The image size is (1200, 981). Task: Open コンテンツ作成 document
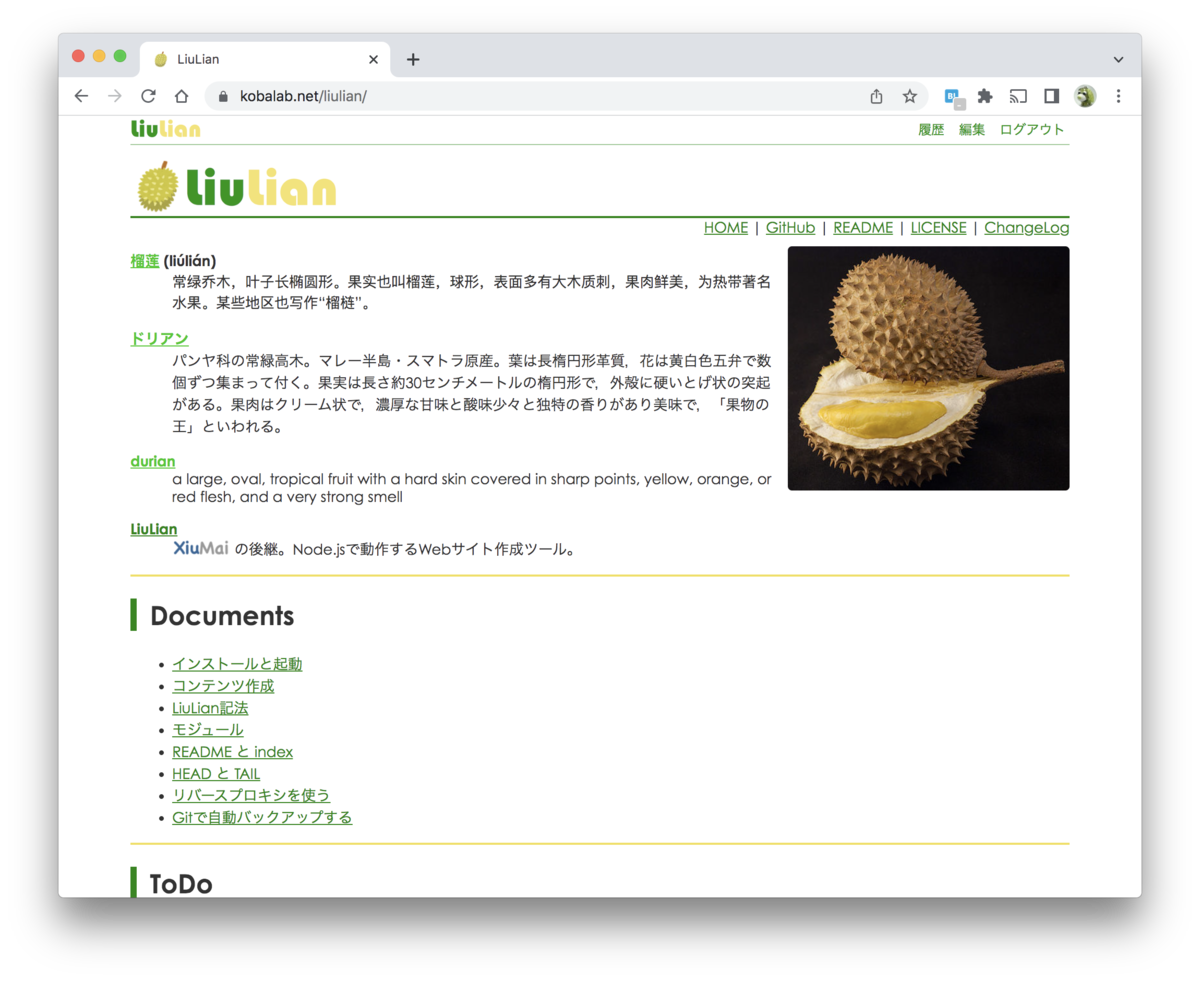(x=223, y=686)
